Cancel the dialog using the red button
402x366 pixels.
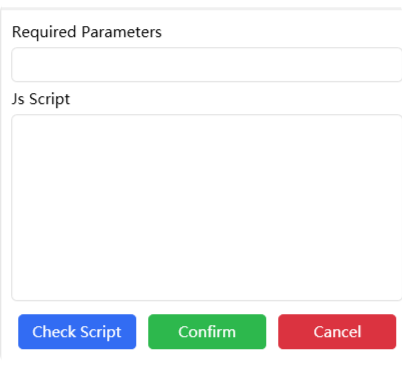coord(337,332)
